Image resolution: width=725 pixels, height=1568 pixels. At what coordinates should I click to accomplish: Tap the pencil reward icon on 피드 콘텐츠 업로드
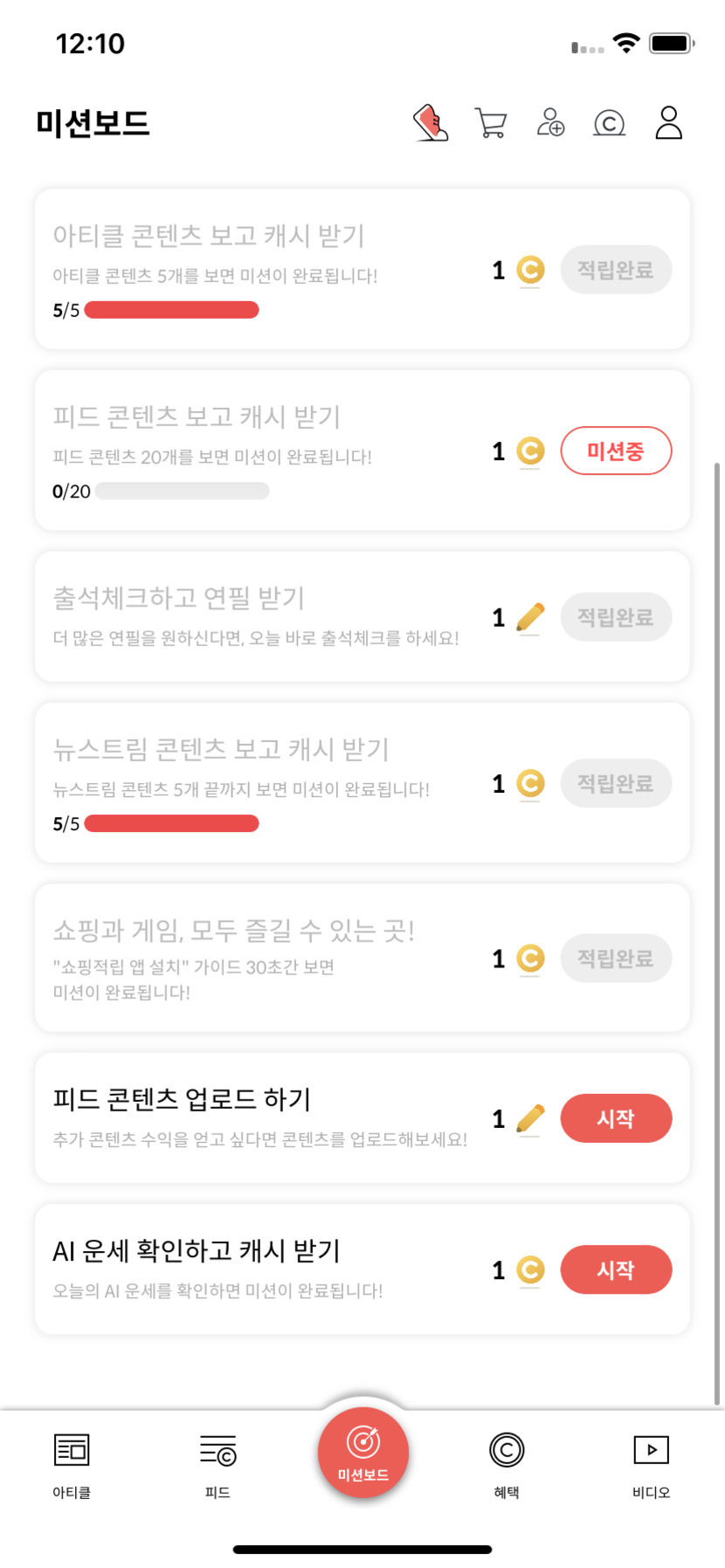click(x=530, y=1118)
